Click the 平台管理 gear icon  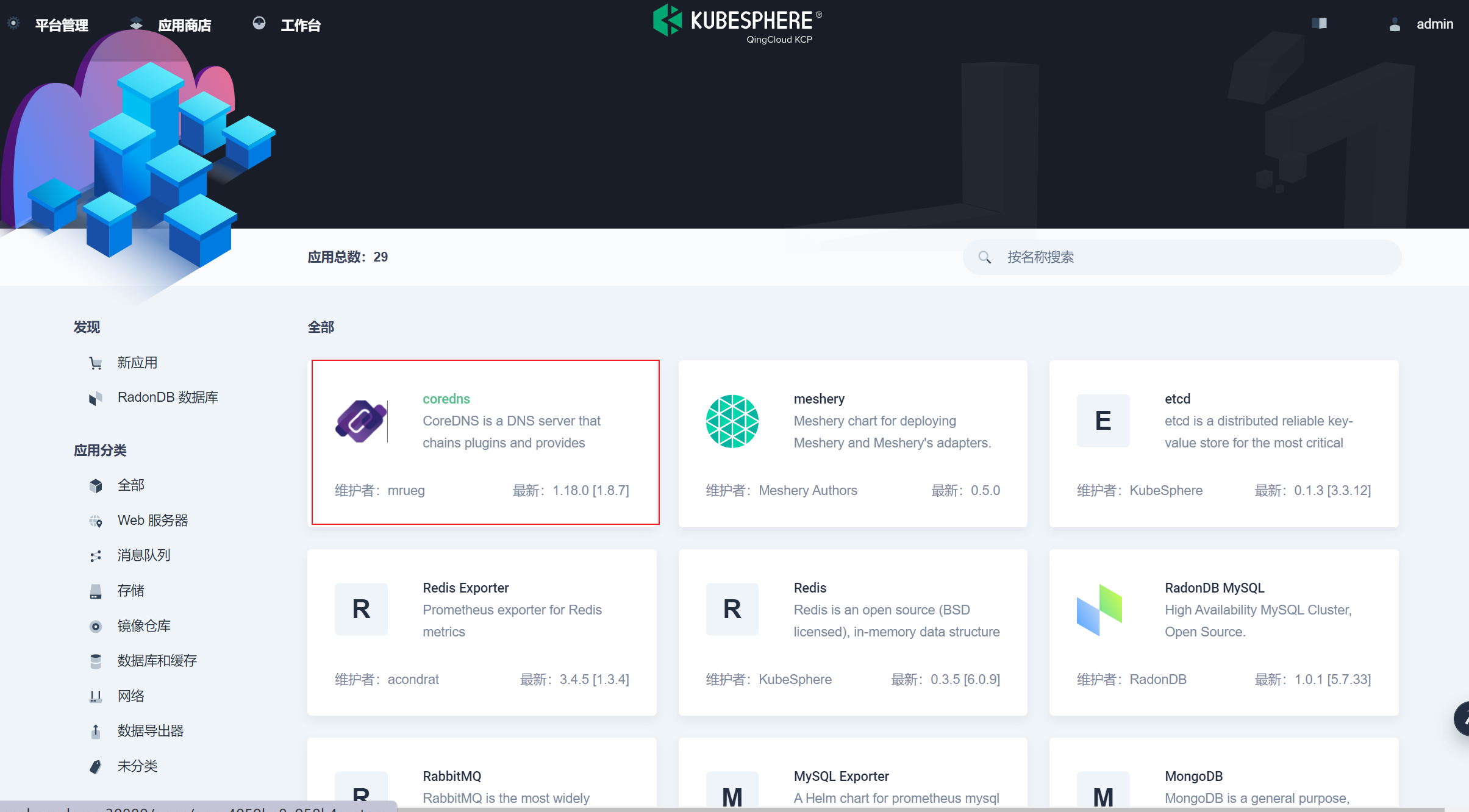[13, 24]
